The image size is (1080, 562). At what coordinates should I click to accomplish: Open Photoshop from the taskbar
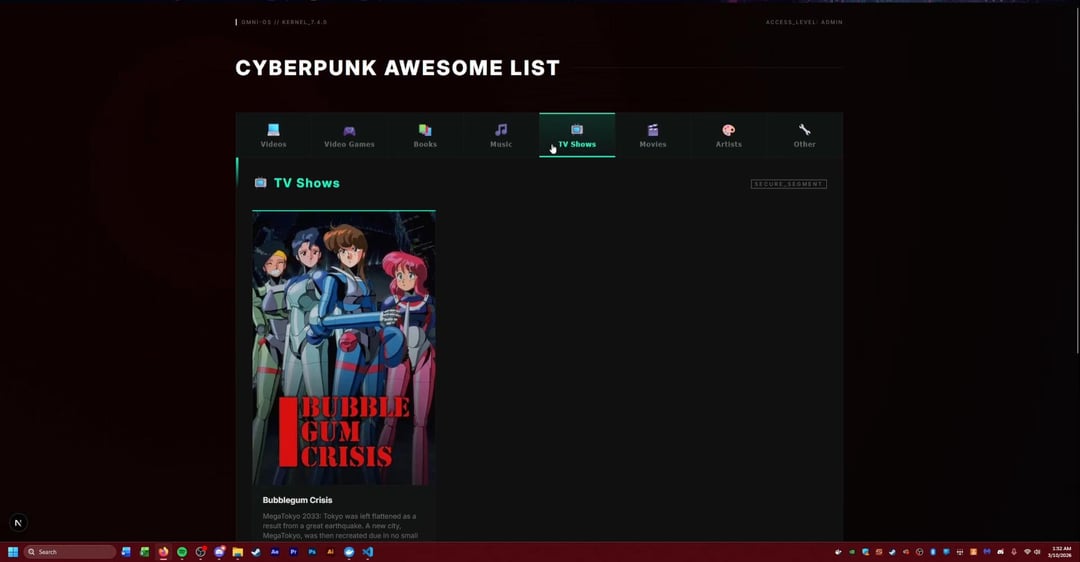click(x=312, y=552)
